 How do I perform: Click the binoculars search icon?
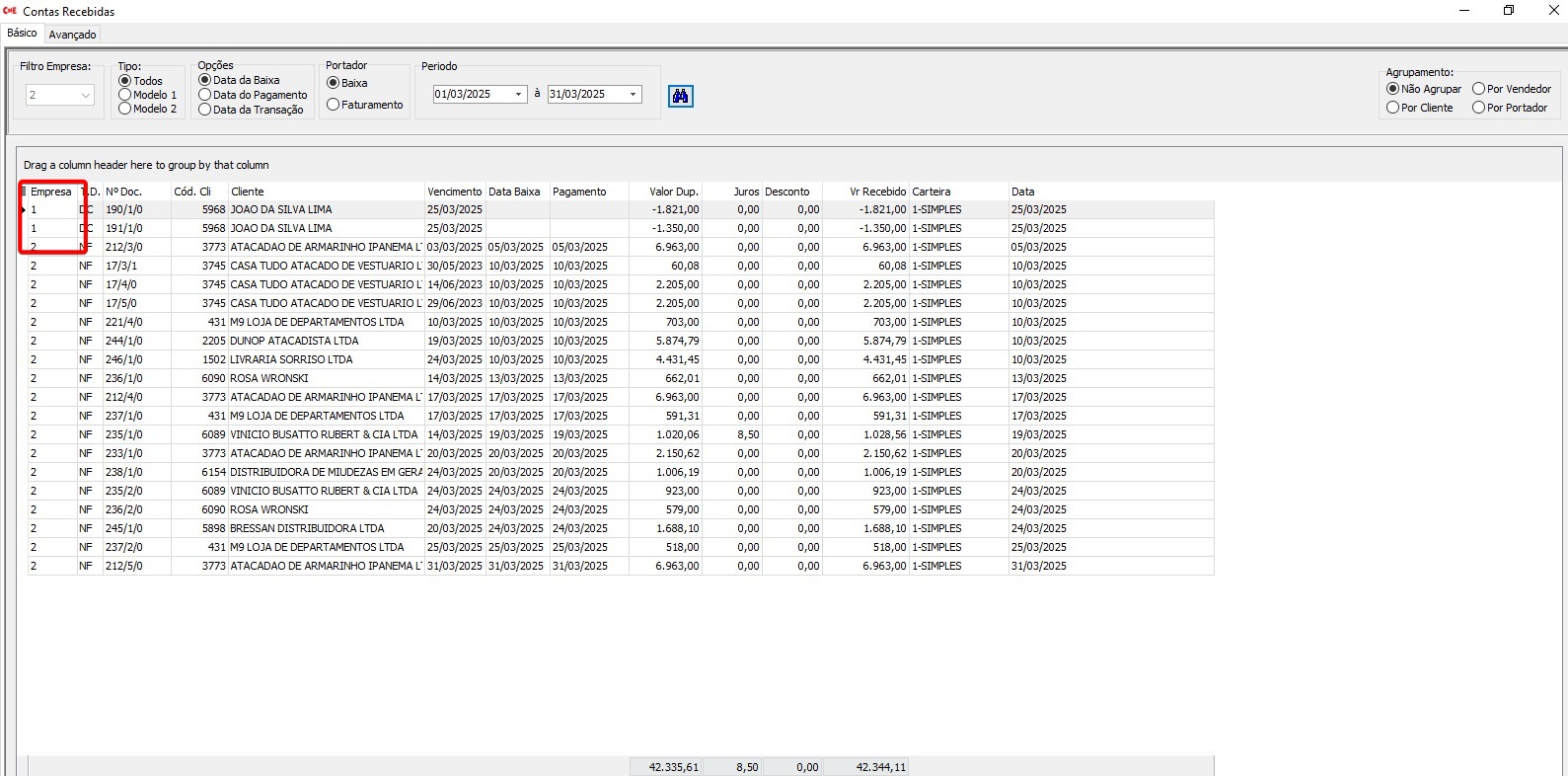pos(680,96)
